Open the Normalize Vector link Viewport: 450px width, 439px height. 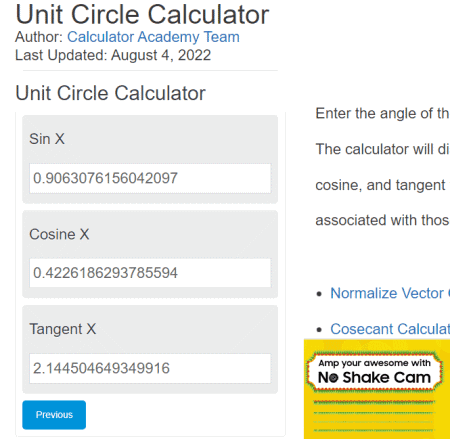tap(390, 293)
